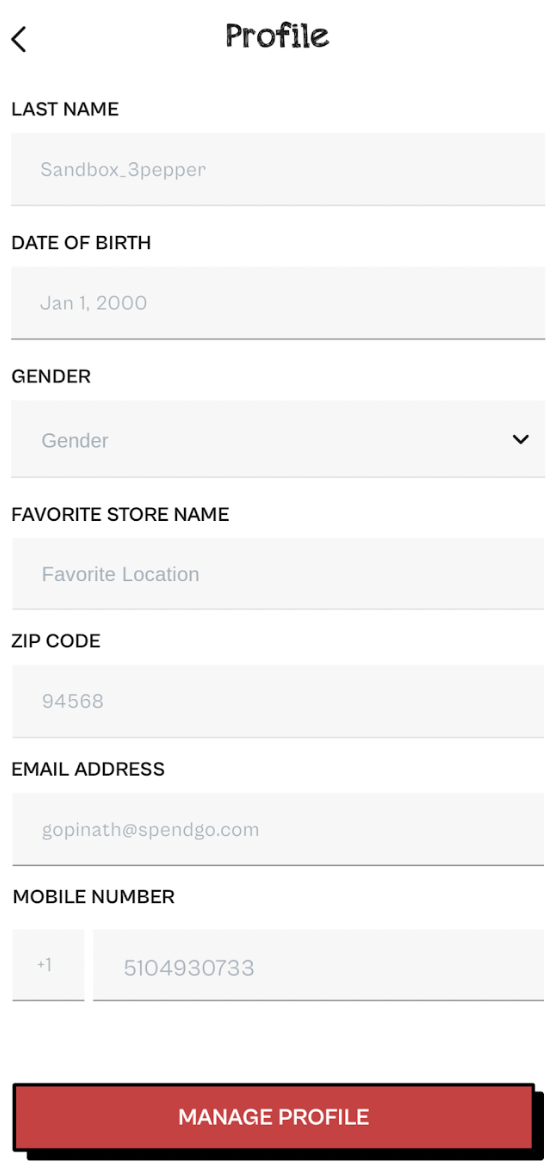Click the DATE OF BIRTH label
Screen dimensions: 560x1170
[x=81, y=243]
